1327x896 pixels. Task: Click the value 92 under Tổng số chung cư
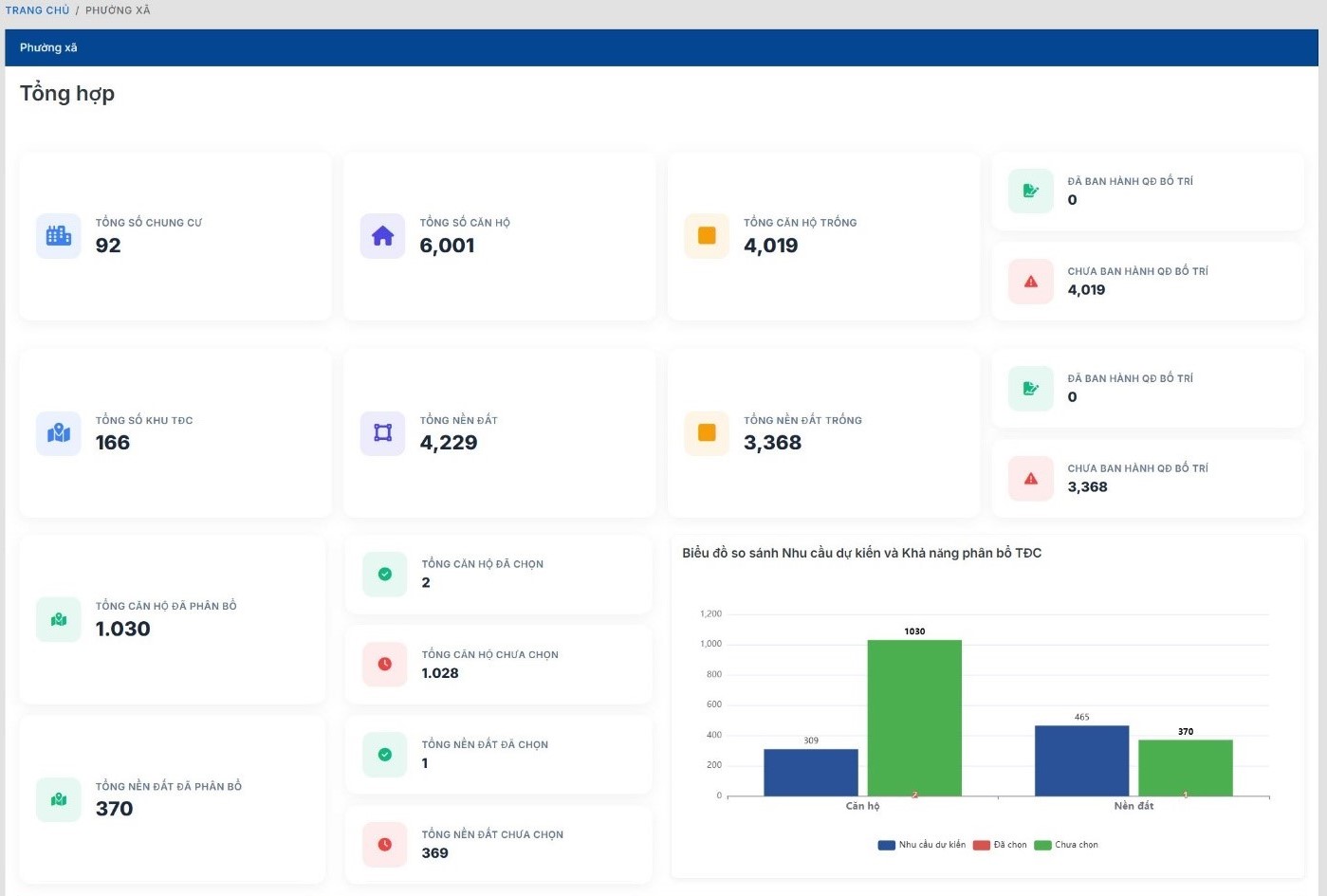tap(108, 246)
